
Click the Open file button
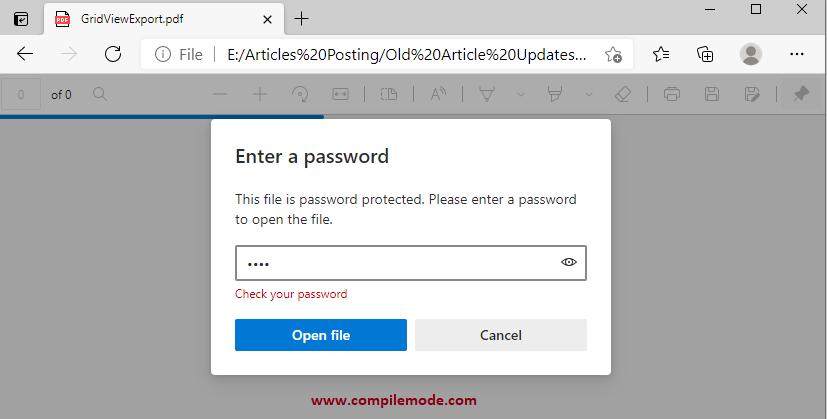pyautogui.click(x=320, y=335)
